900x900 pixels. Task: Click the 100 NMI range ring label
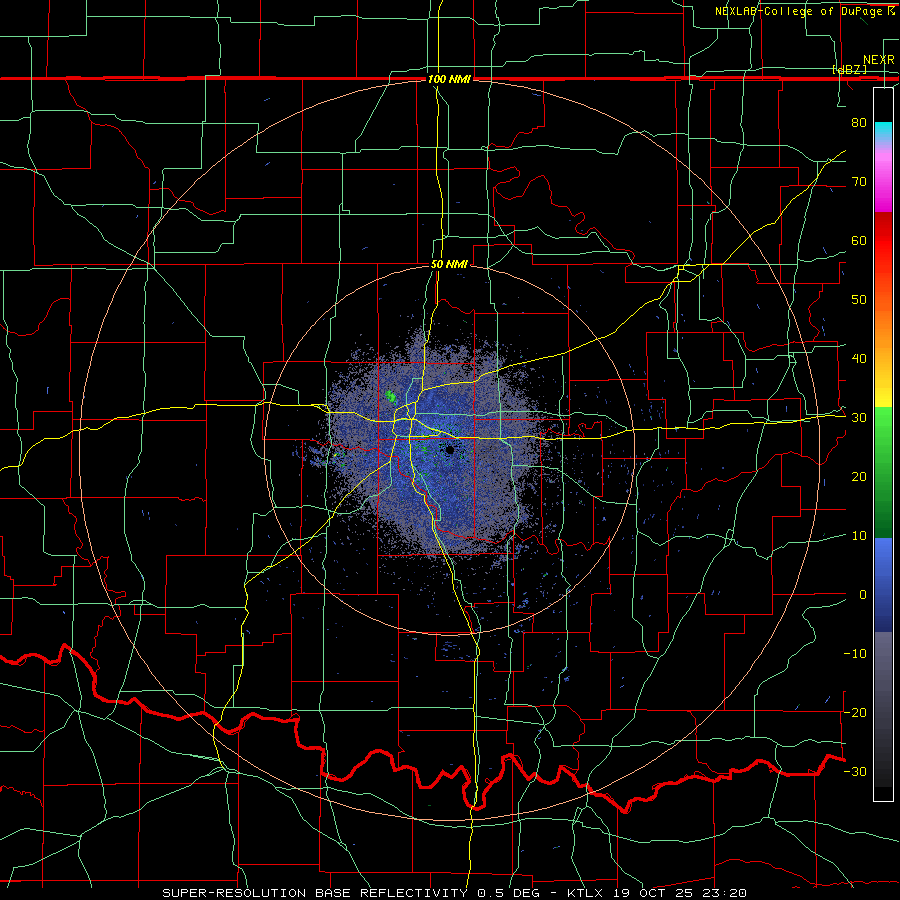point(449,79)
